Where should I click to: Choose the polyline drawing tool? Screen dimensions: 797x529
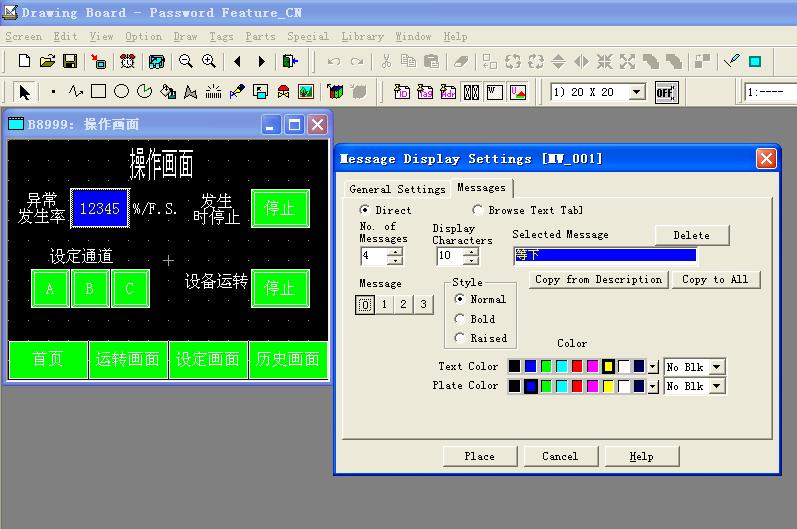click(76, 92)
